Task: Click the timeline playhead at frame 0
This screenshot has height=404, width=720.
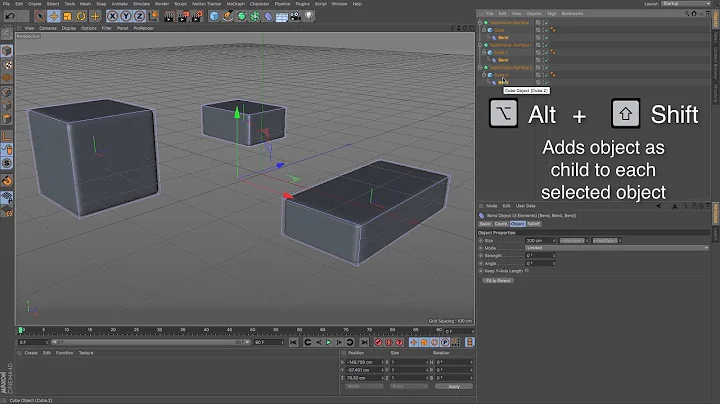Action: pos(21,330)
